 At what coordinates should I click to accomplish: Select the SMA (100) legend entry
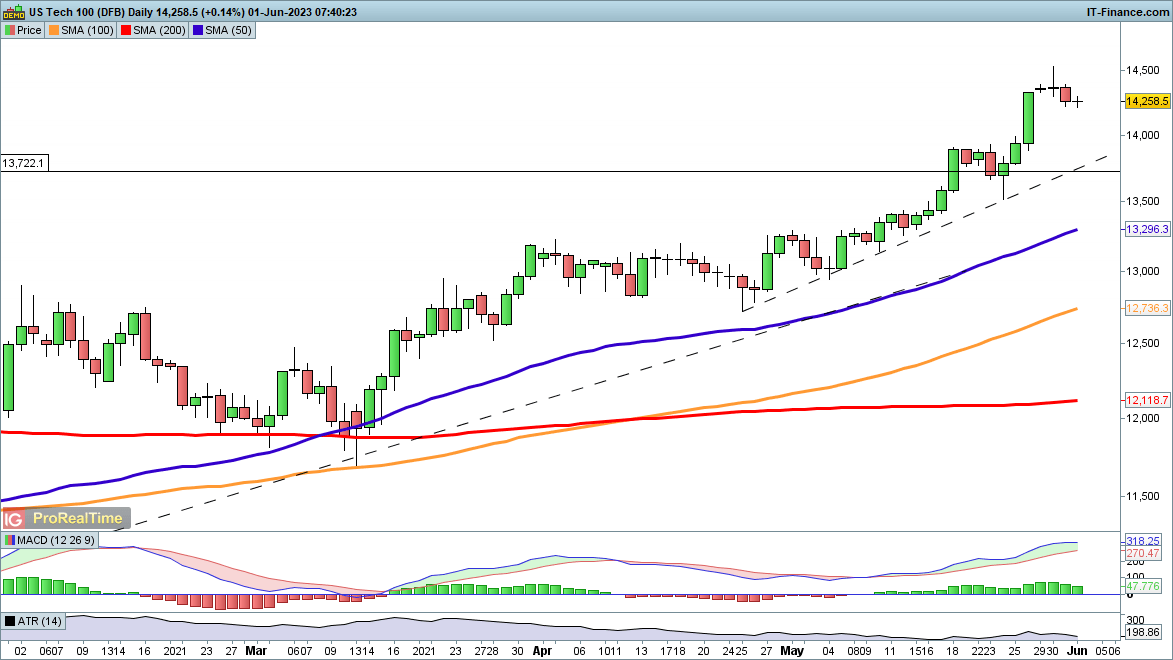pyautogui.click(x=81, y=31)
